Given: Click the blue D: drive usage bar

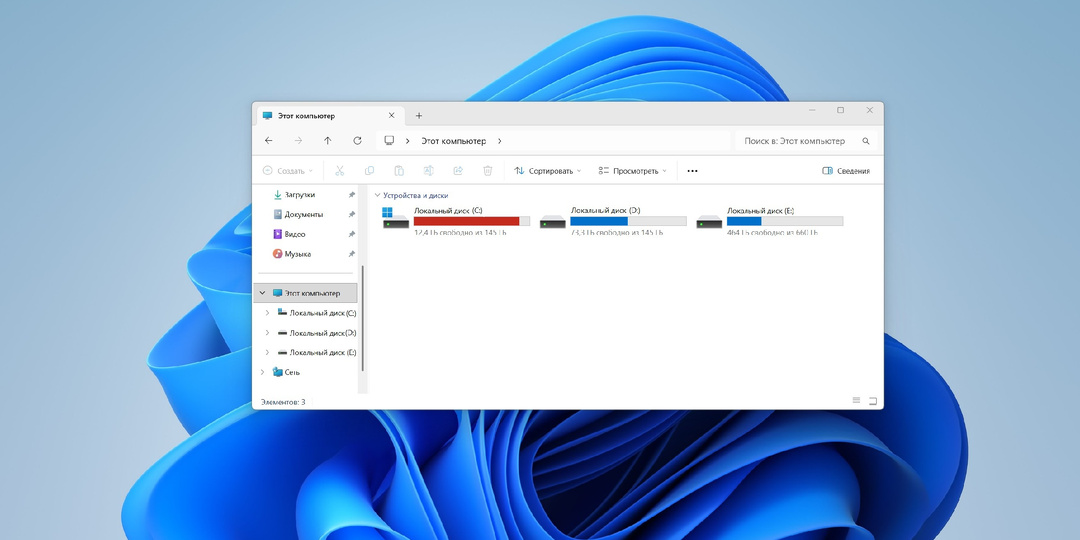Looking at the screenshot, I should pos(628,221).
